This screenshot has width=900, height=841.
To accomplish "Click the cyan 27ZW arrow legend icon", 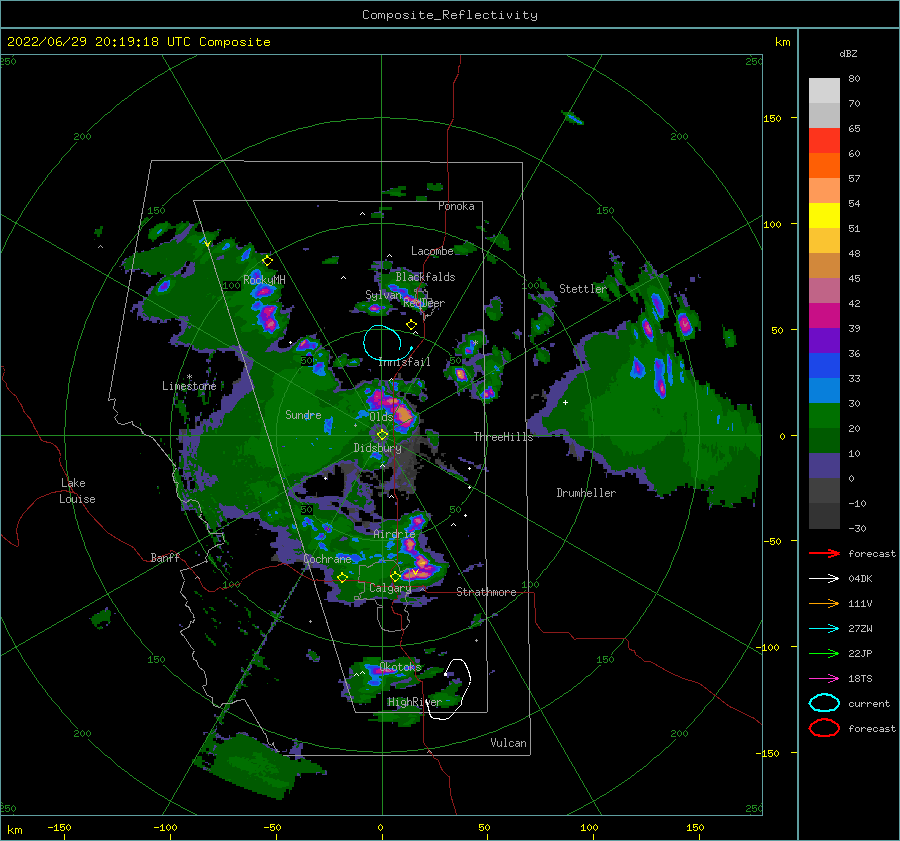I will pos(824,628).
